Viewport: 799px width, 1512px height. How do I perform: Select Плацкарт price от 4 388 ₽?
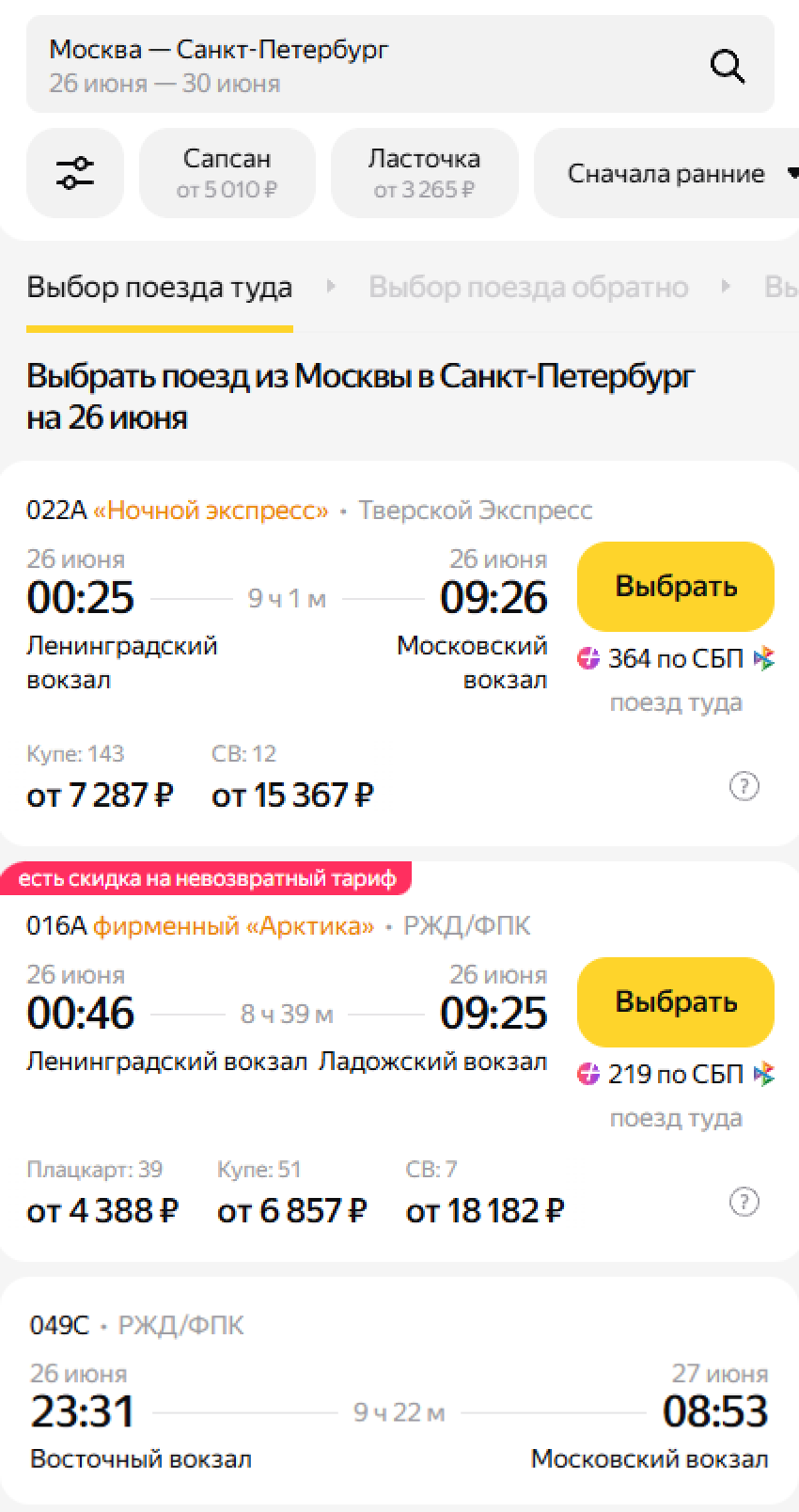tap(102, 1211)
